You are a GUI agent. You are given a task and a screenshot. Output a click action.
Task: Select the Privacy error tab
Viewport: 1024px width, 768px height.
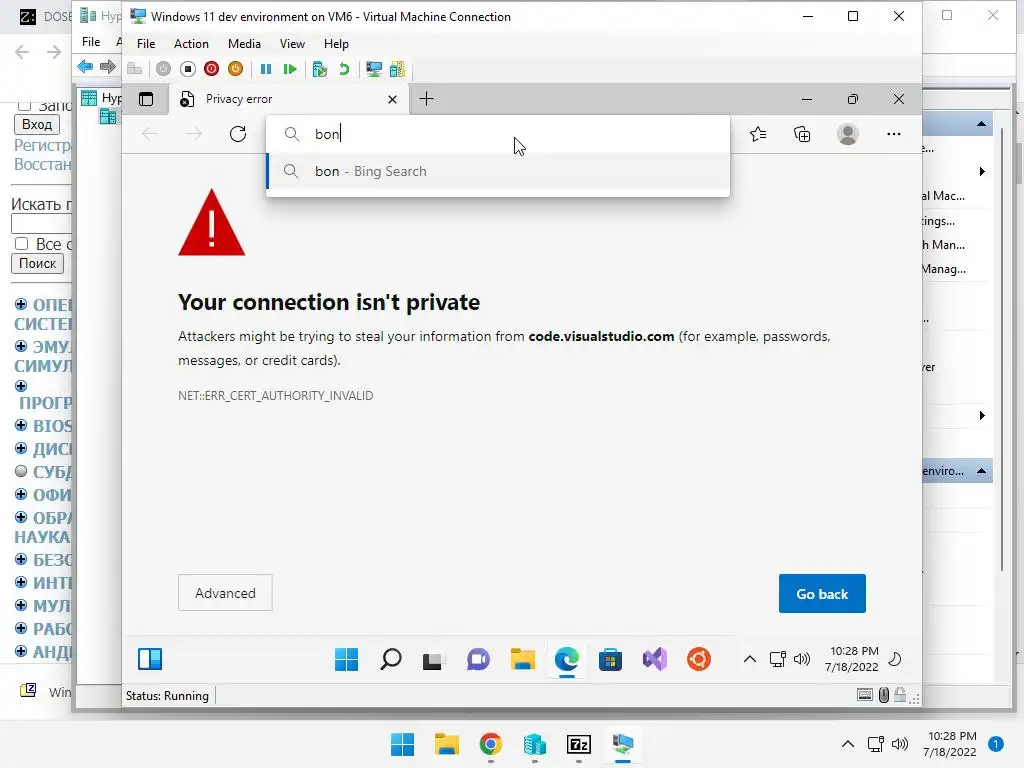point(289,99)
